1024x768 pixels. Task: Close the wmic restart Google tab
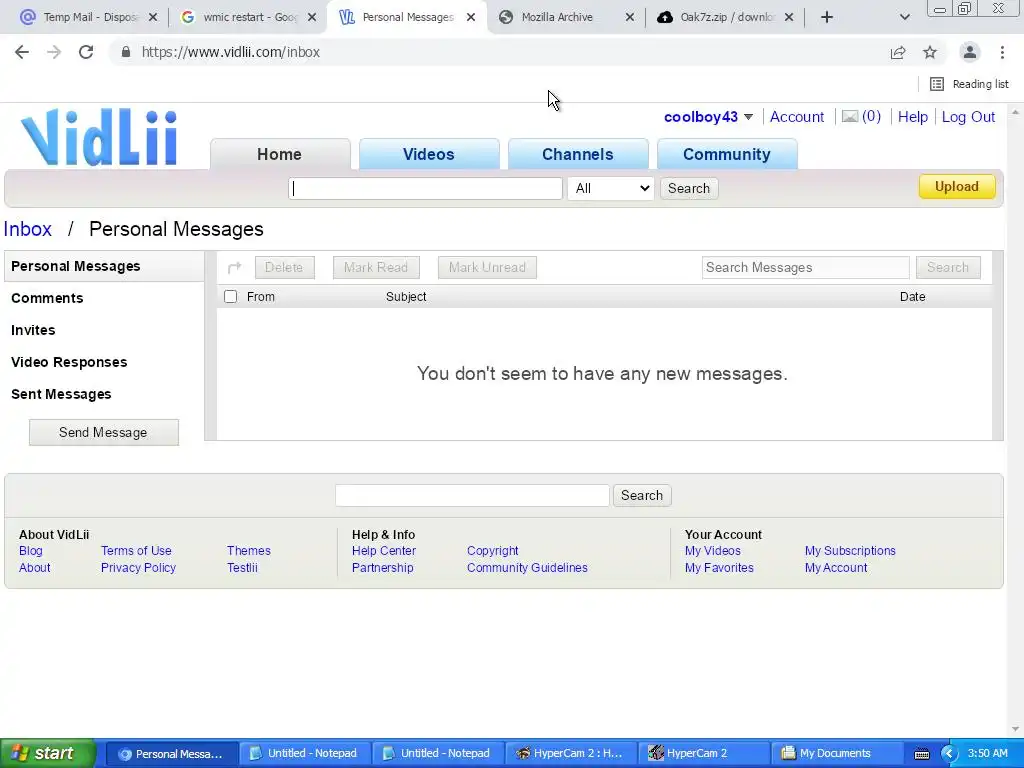coord(312,17)
